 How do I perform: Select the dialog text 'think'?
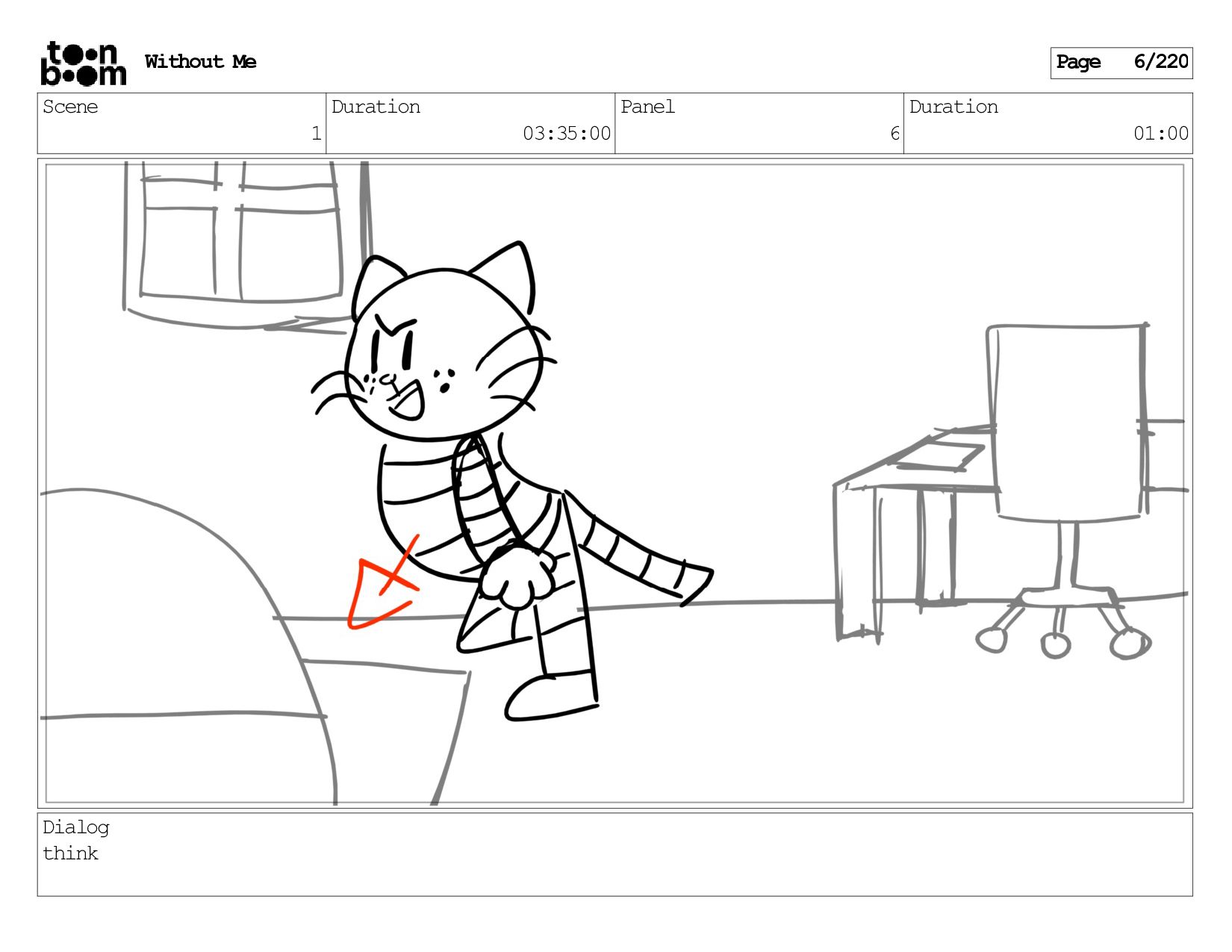pos(70,853)
